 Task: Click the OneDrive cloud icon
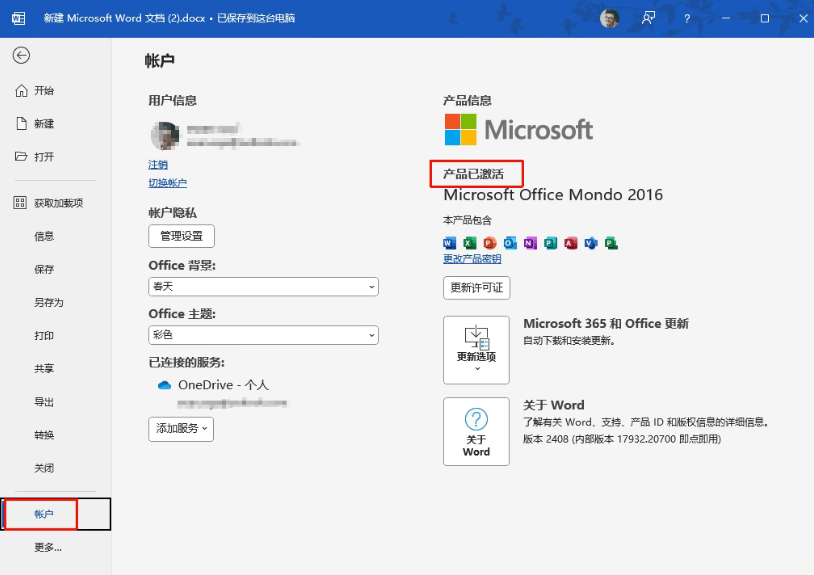[164, 385]
